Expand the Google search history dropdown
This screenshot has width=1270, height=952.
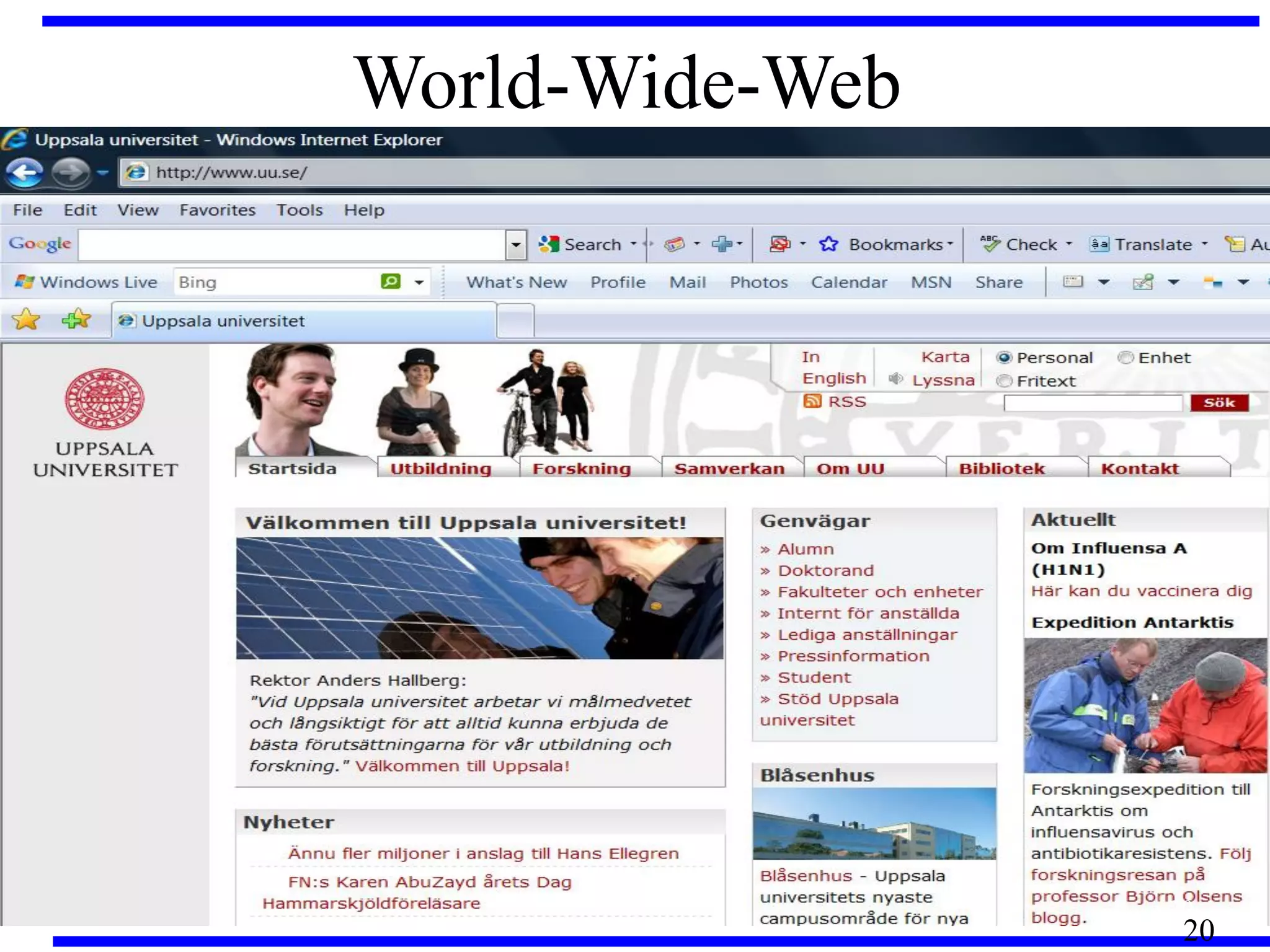(x=516, y=245)
